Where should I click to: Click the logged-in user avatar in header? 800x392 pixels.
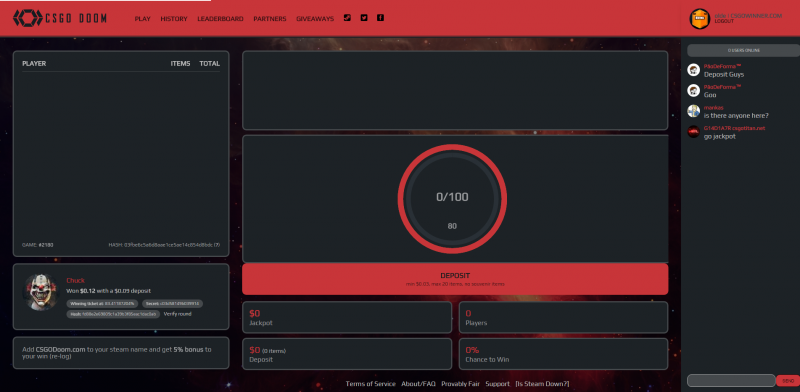coord(699,19)
